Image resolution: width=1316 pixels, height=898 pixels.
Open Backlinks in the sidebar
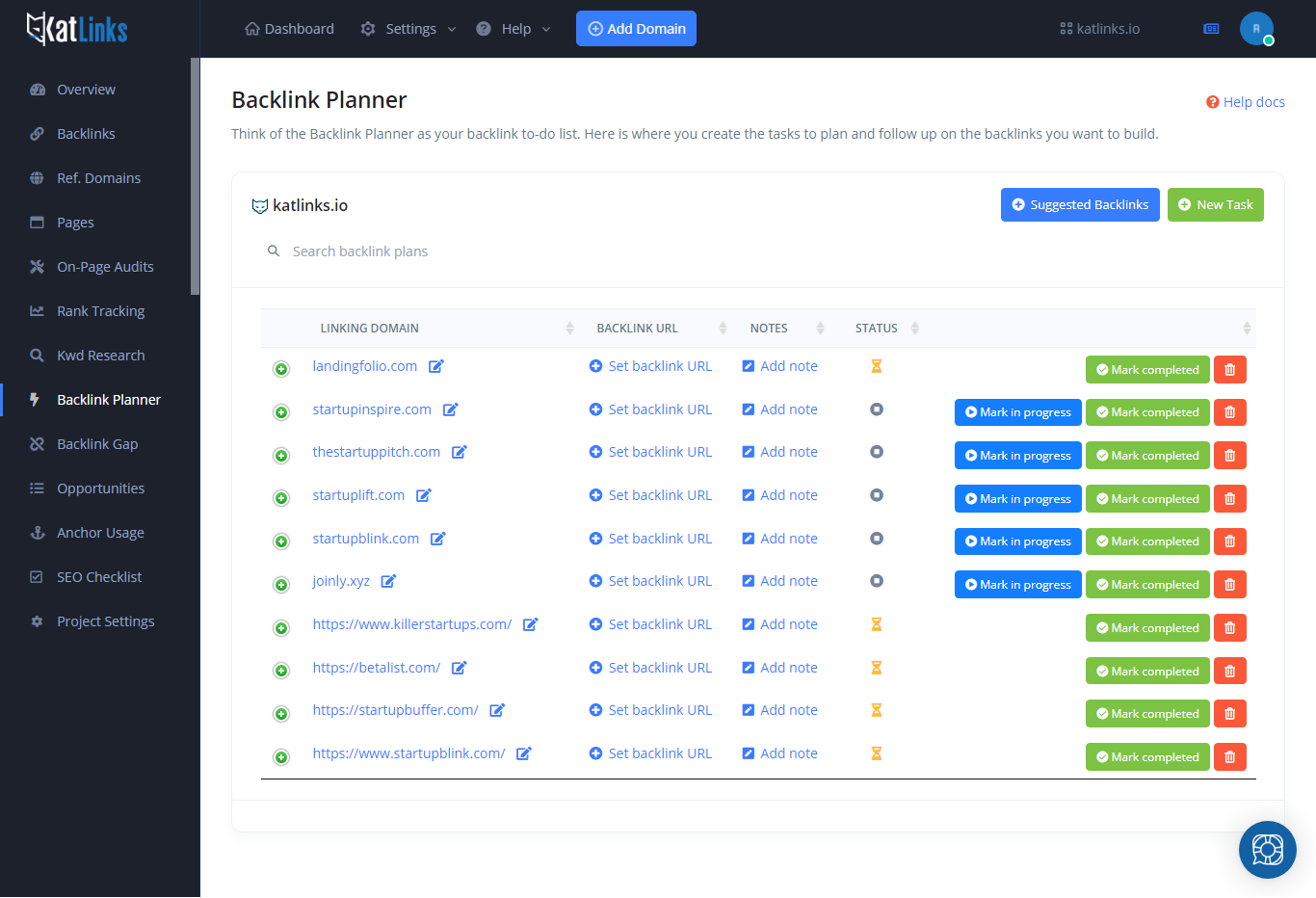pos(86,134)
